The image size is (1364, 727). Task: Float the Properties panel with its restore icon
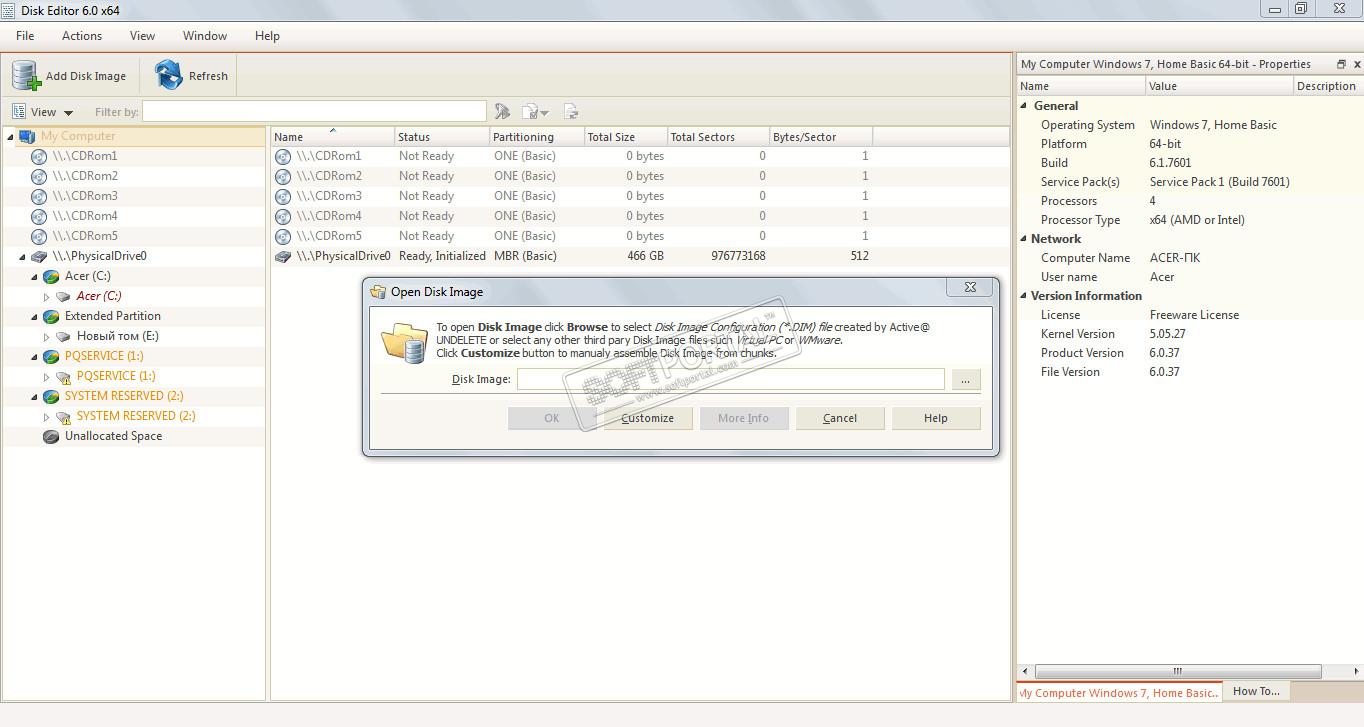click(1341, 64)
